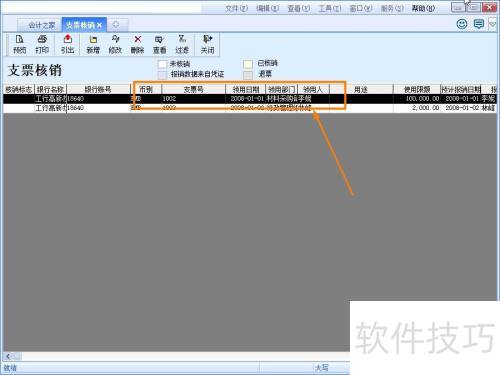The width and height of the screenshot is (500, 375).
Task: Click the 关闭 close toolbar icon
Action: point(207,44)
